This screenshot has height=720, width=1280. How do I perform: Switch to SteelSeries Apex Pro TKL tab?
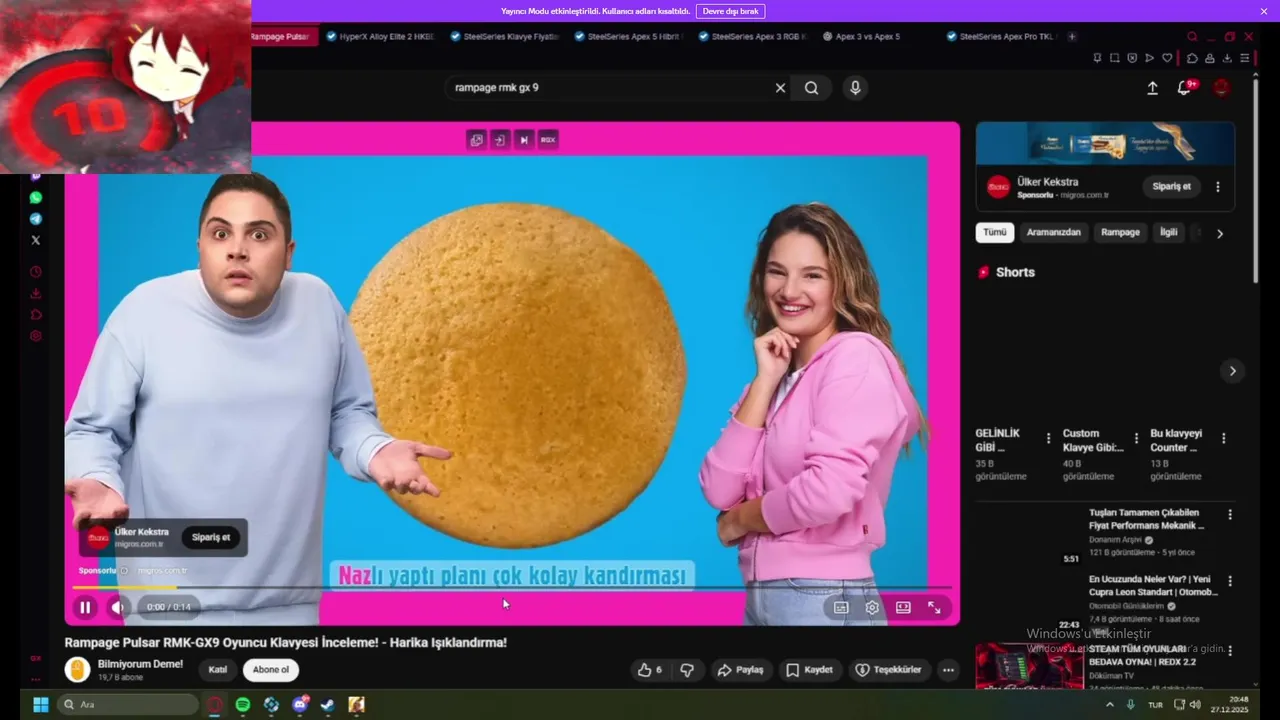point(1002,36)
